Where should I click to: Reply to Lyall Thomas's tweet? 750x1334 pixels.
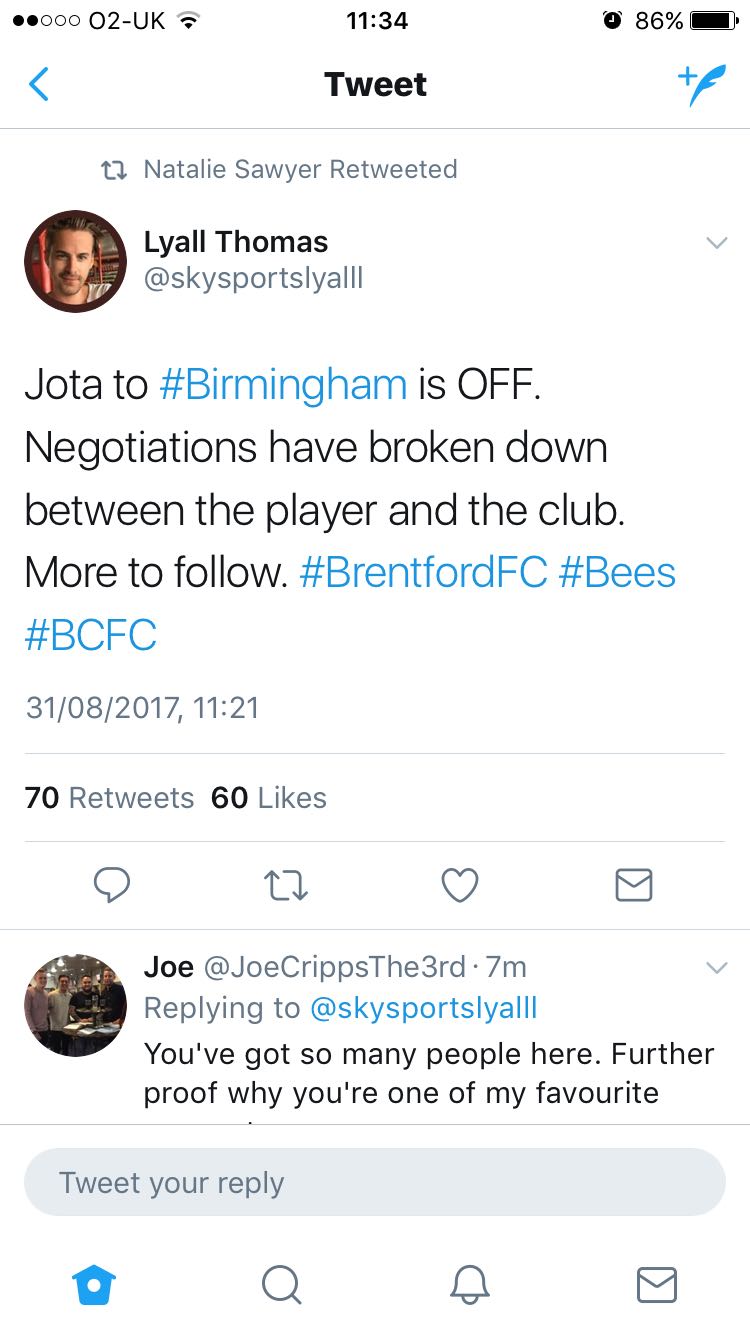112,884
